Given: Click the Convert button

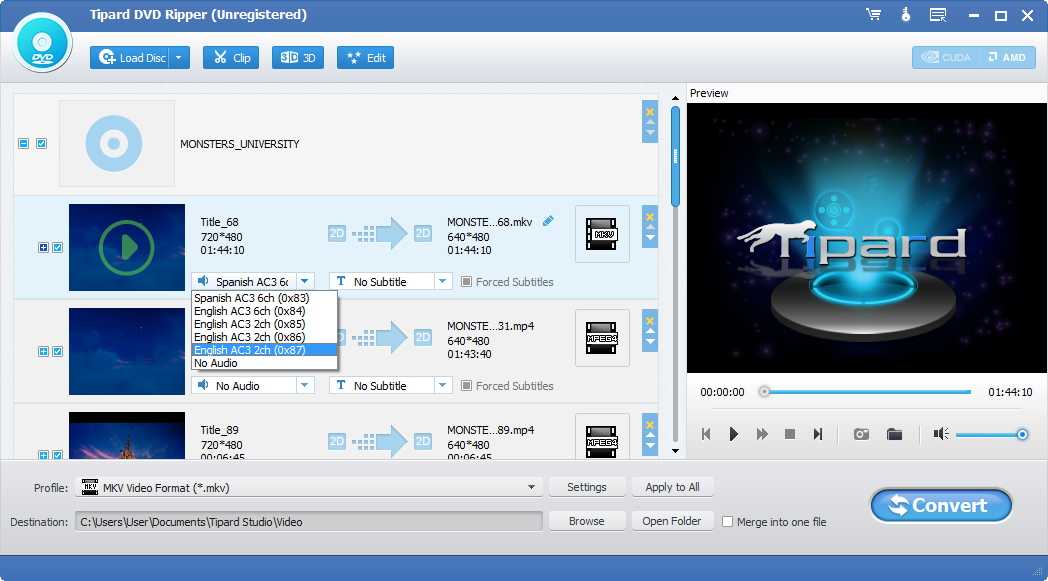Looking at the screenshot, I should (x=940, y=505).
